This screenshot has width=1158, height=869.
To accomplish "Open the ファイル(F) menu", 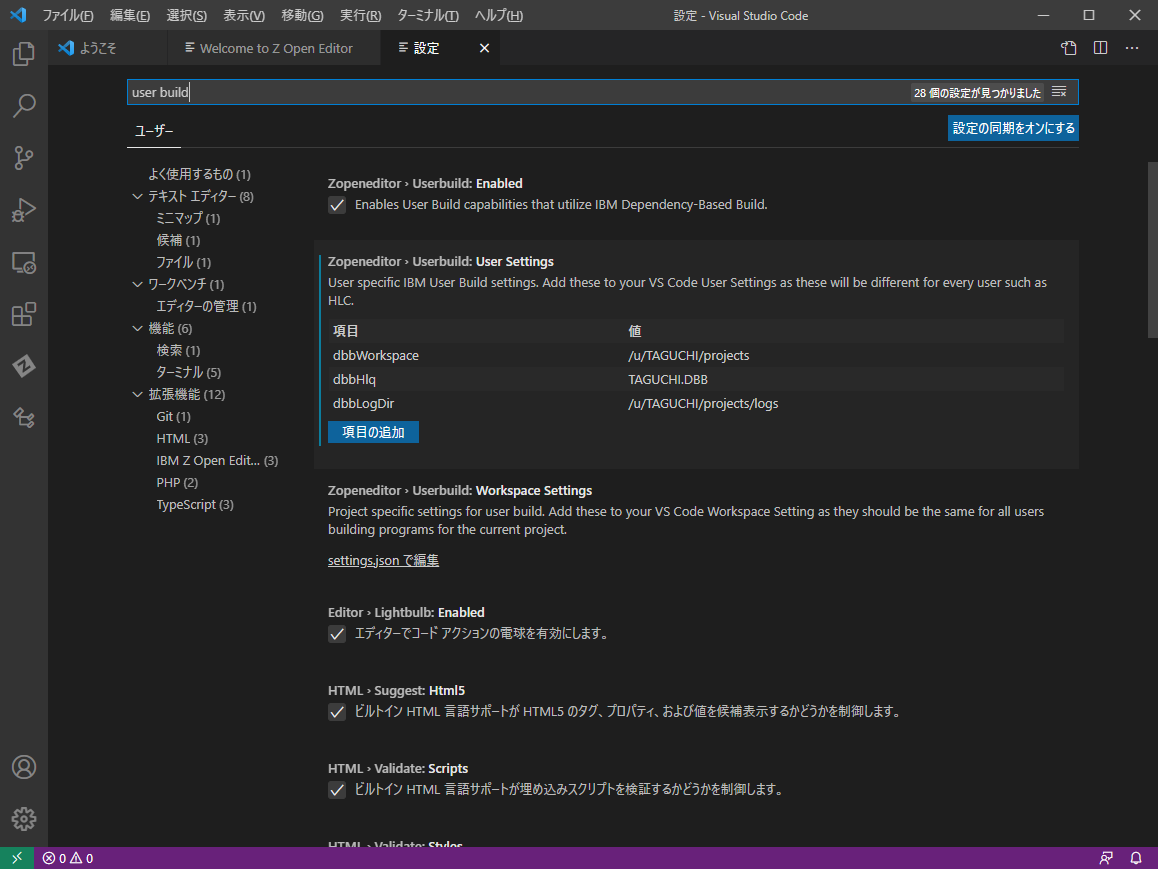I will click(68, 16).
